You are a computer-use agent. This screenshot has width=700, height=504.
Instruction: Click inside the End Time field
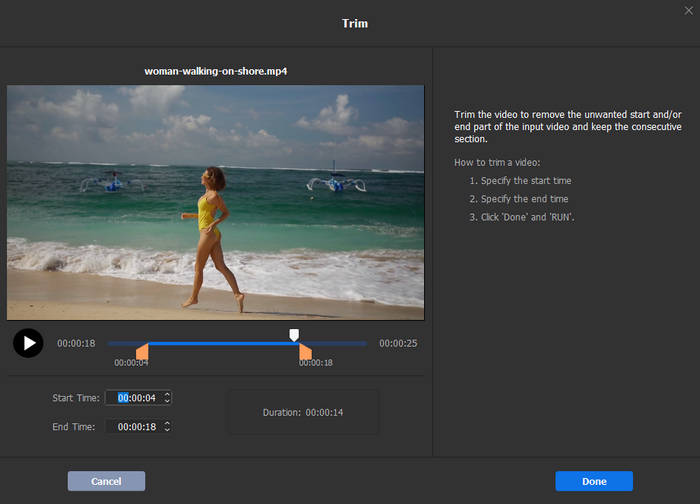[x=138, y=427]
